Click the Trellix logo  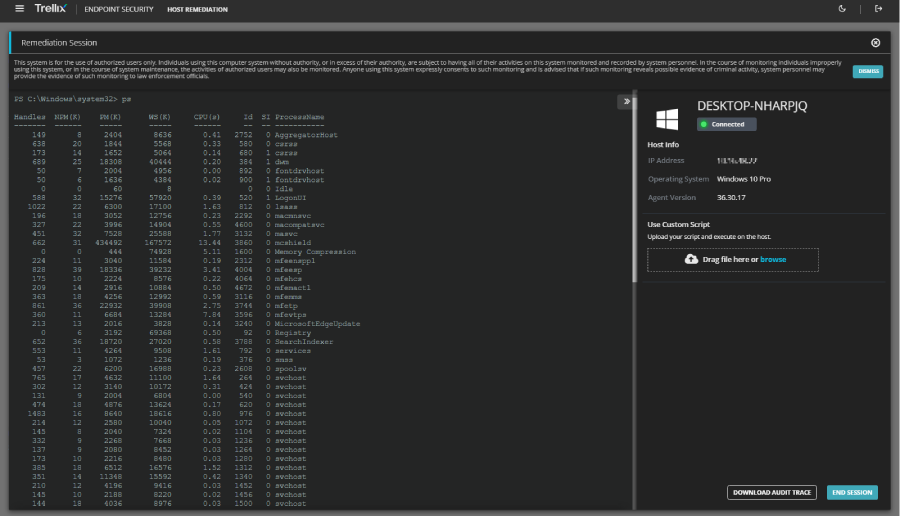[51, 9]
